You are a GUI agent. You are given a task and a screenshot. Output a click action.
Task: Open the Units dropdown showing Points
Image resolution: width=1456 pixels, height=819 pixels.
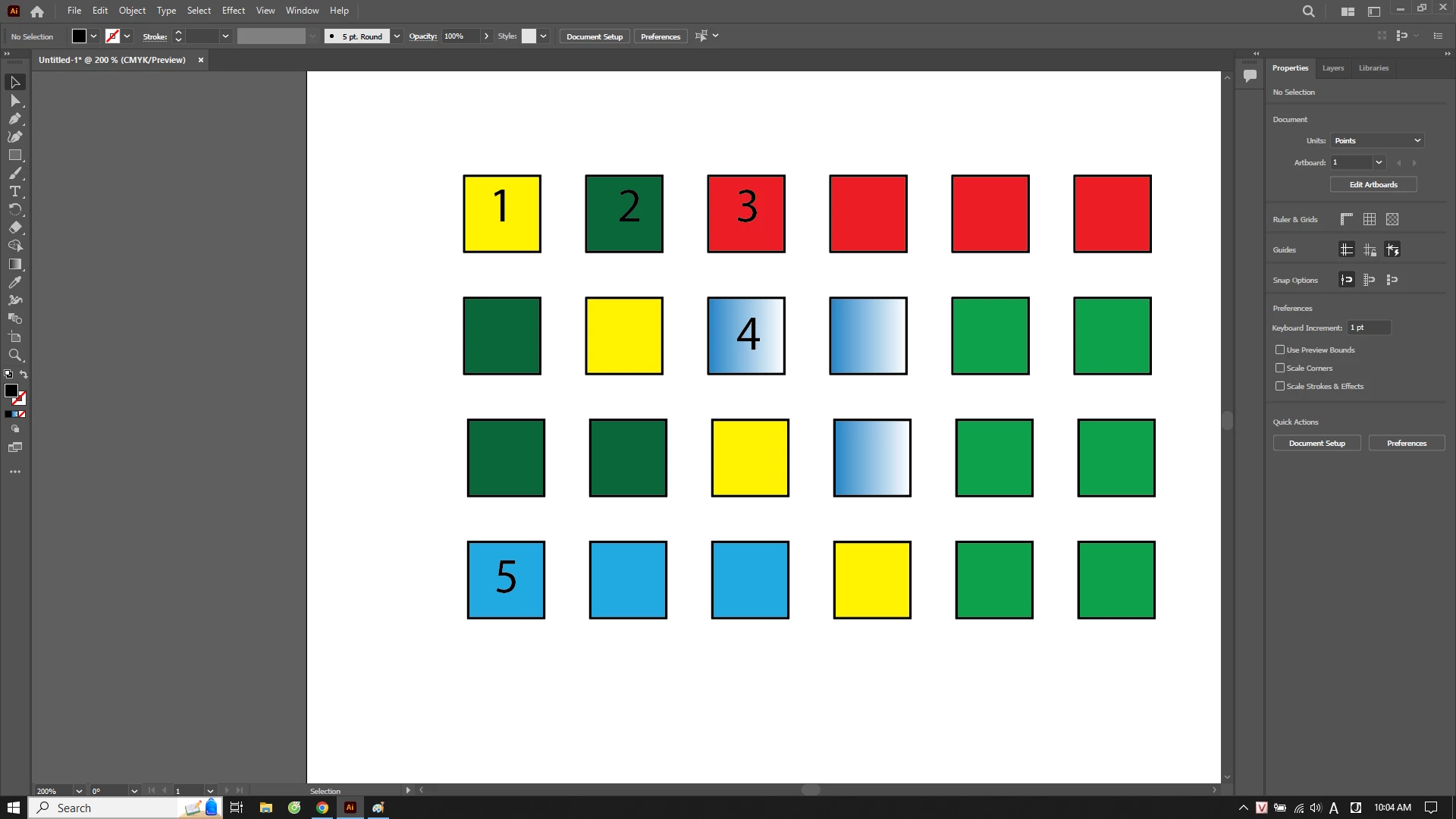[x=1377, y=140]
